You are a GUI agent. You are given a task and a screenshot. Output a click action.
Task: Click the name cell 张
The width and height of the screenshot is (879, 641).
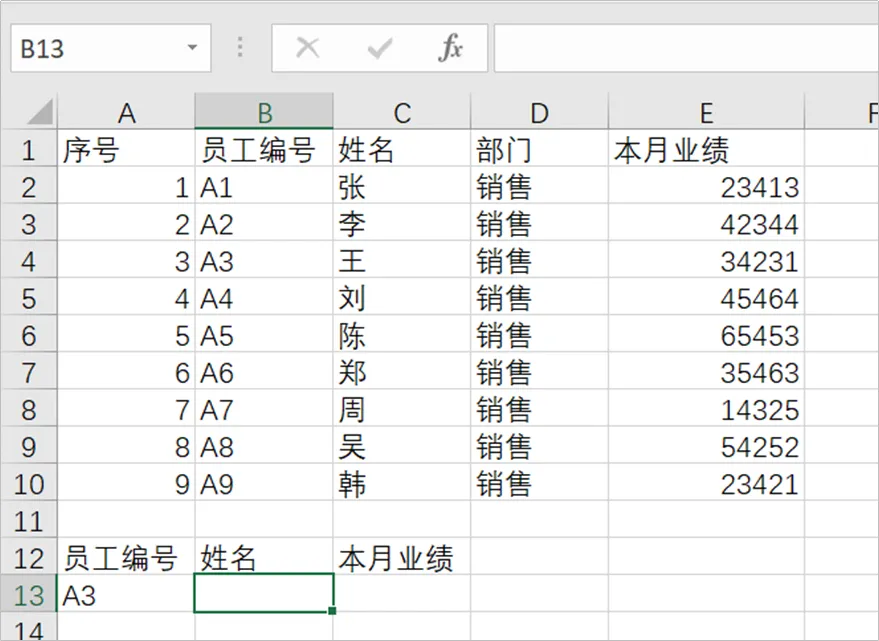click(x=401, y=186)
